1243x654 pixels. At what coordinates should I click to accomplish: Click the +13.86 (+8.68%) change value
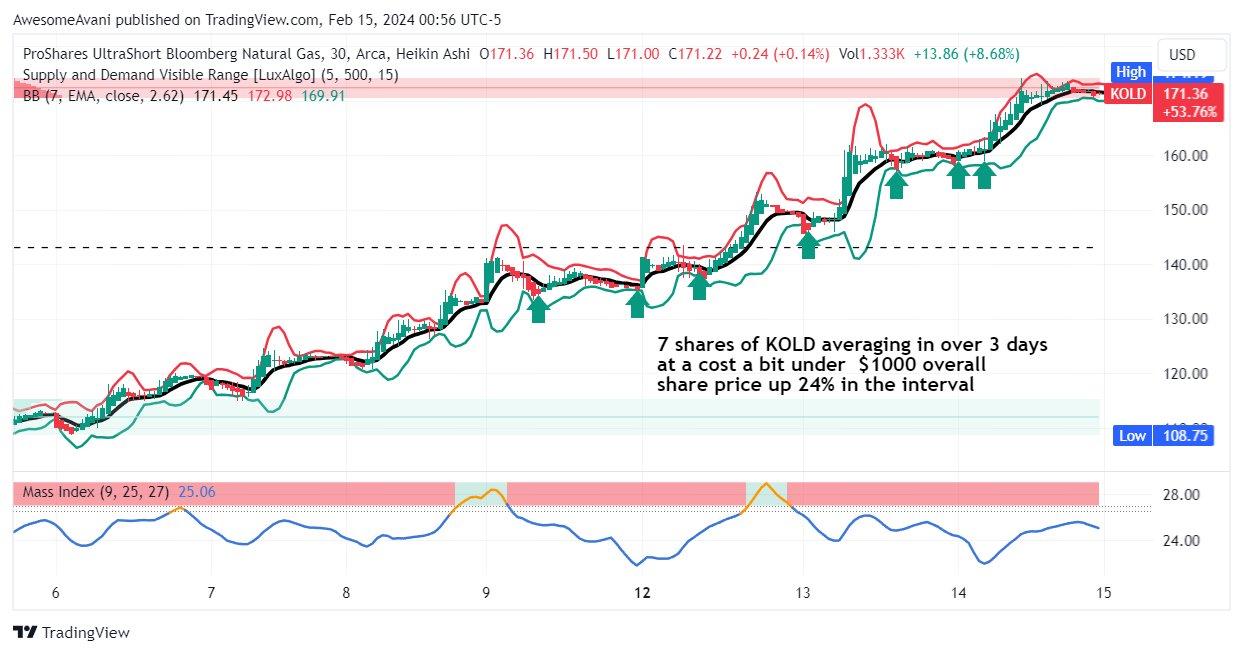[966, 54]
